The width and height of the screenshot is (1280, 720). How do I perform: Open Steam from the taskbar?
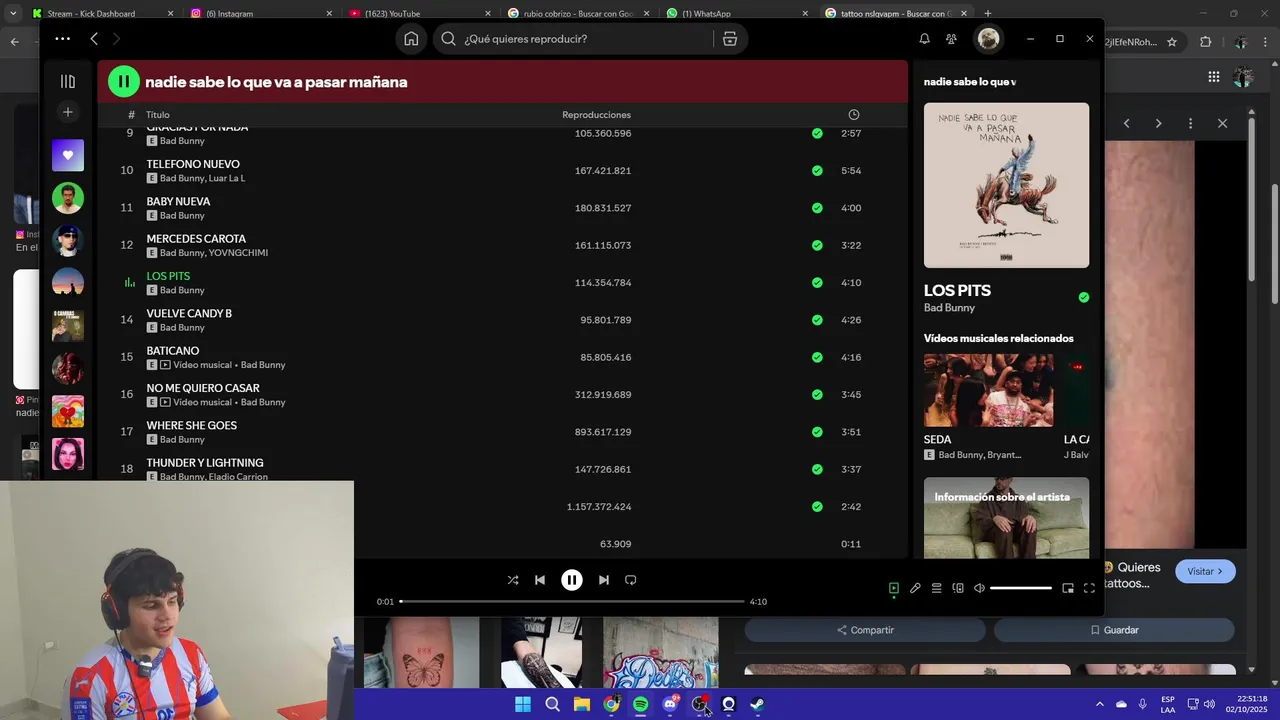[758, 704]
